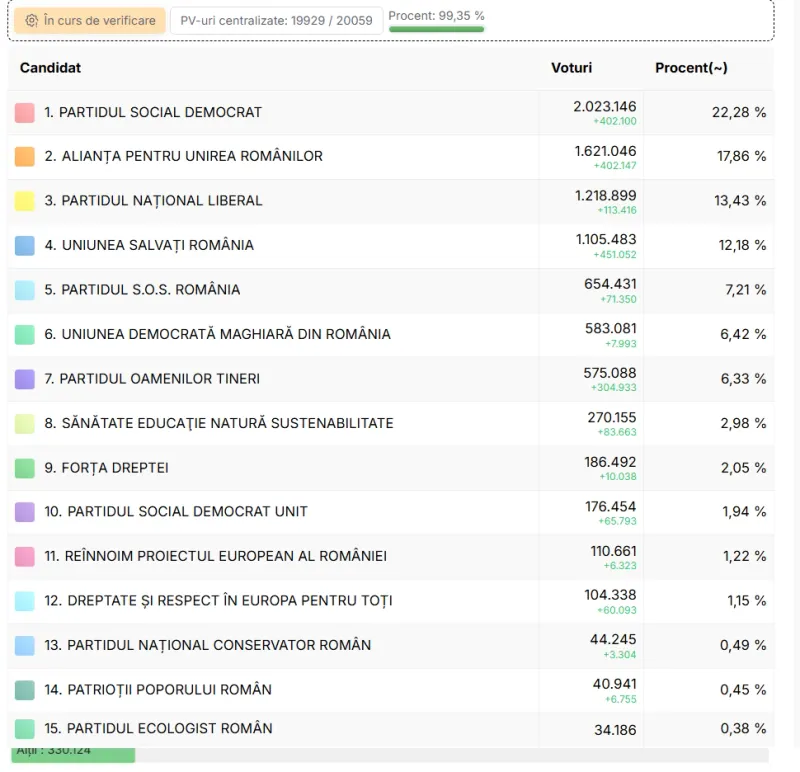Click the percentage 0,38 %
This screenshot has width=800, height=772.
[x=743, y=728]
